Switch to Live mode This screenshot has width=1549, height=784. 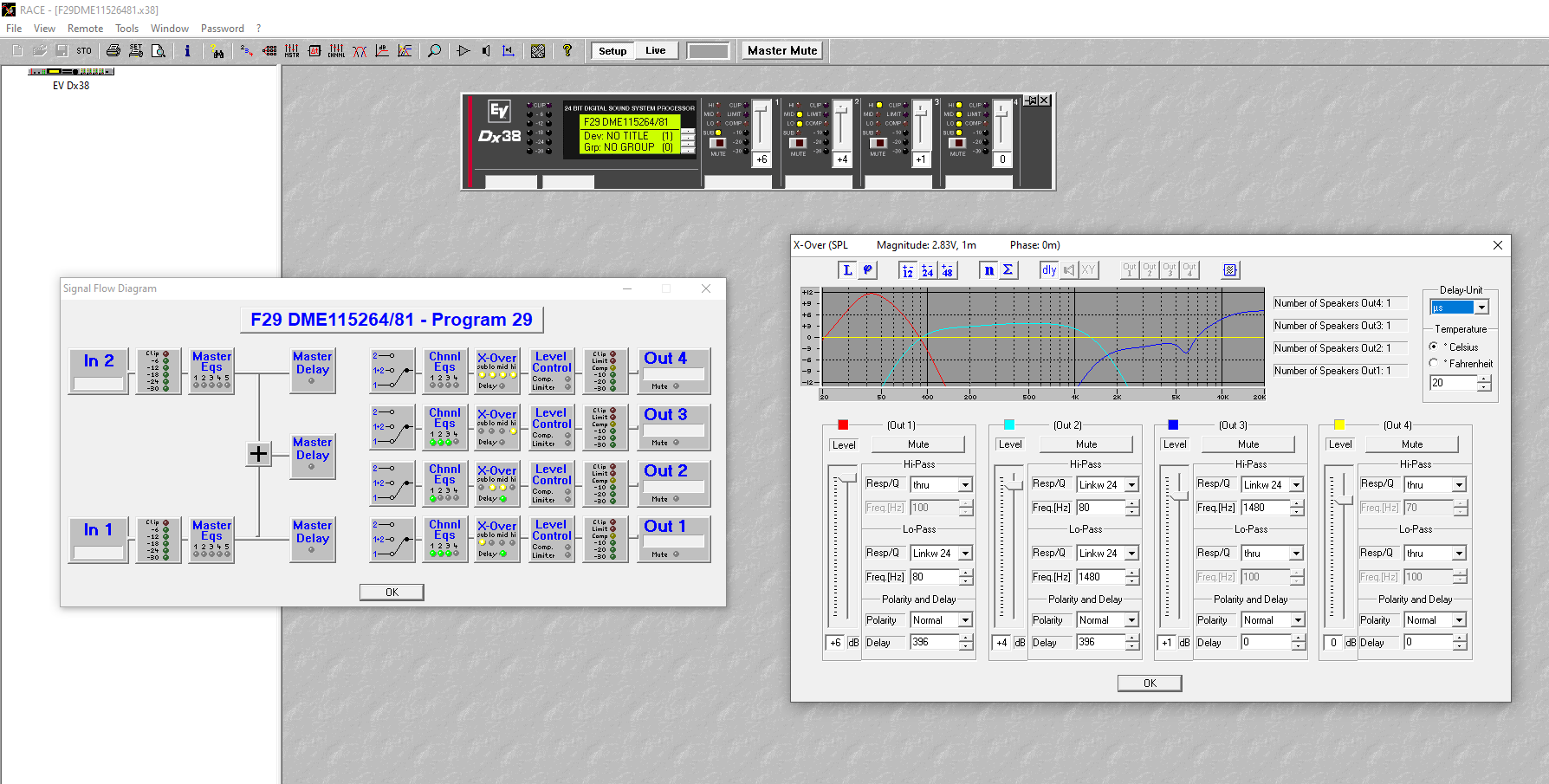click(x=655, y=51)
